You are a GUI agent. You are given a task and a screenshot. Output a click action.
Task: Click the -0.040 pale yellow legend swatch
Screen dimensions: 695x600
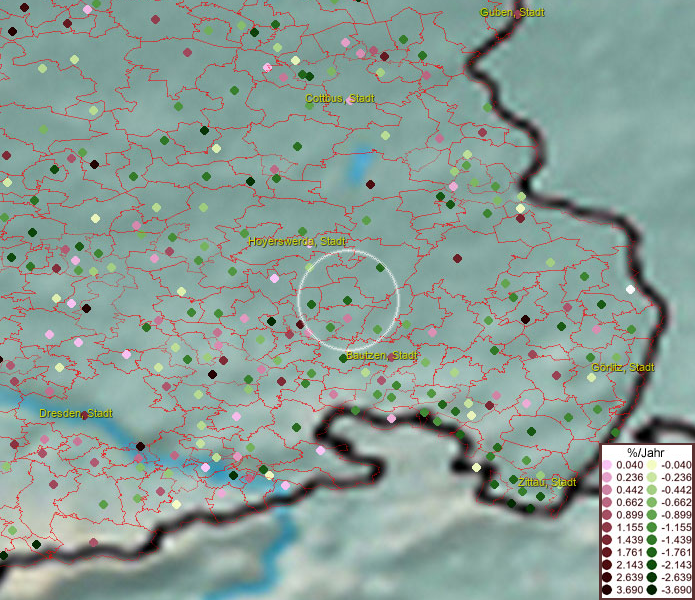(652, 465)
